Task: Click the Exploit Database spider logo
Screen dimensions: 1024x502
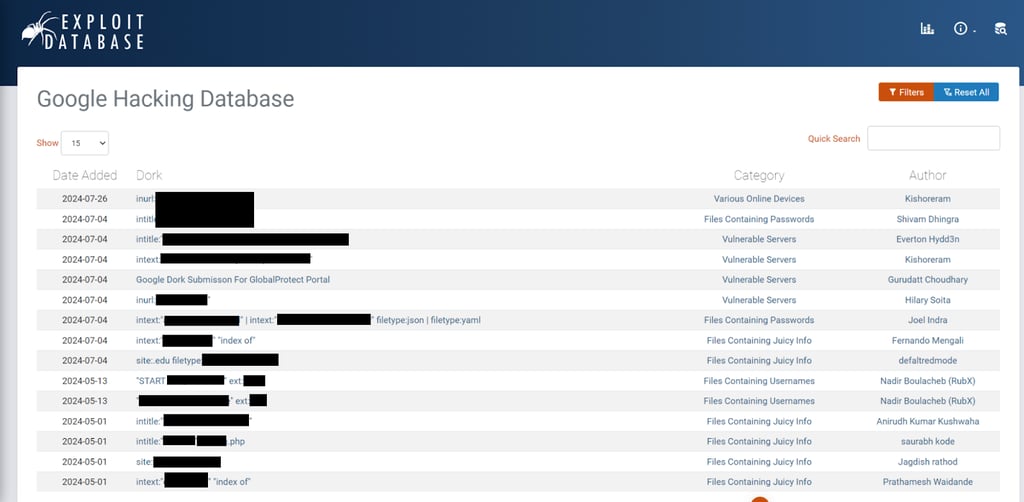Action: click(83, 31)
